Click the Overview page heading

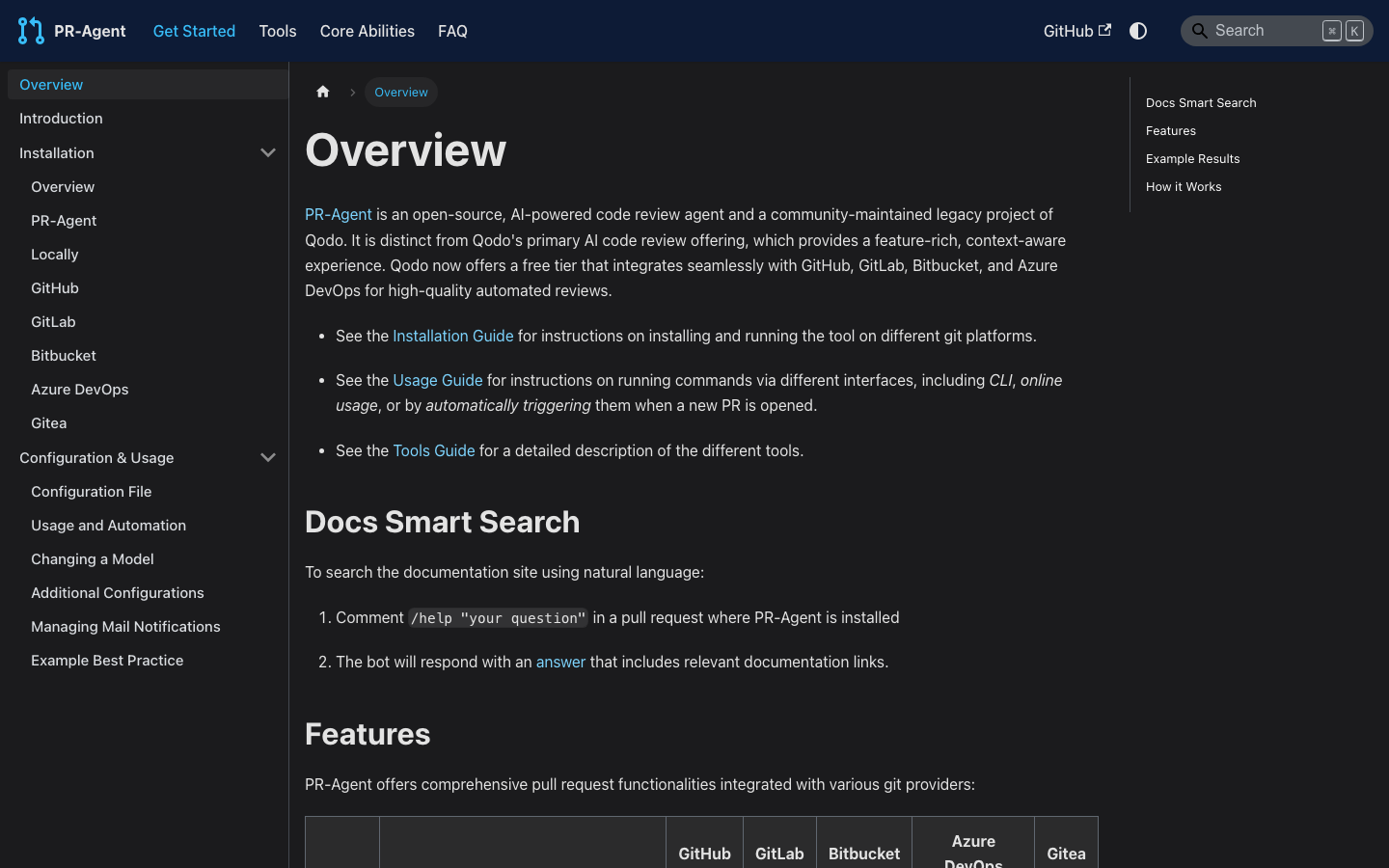coord(406,149)
